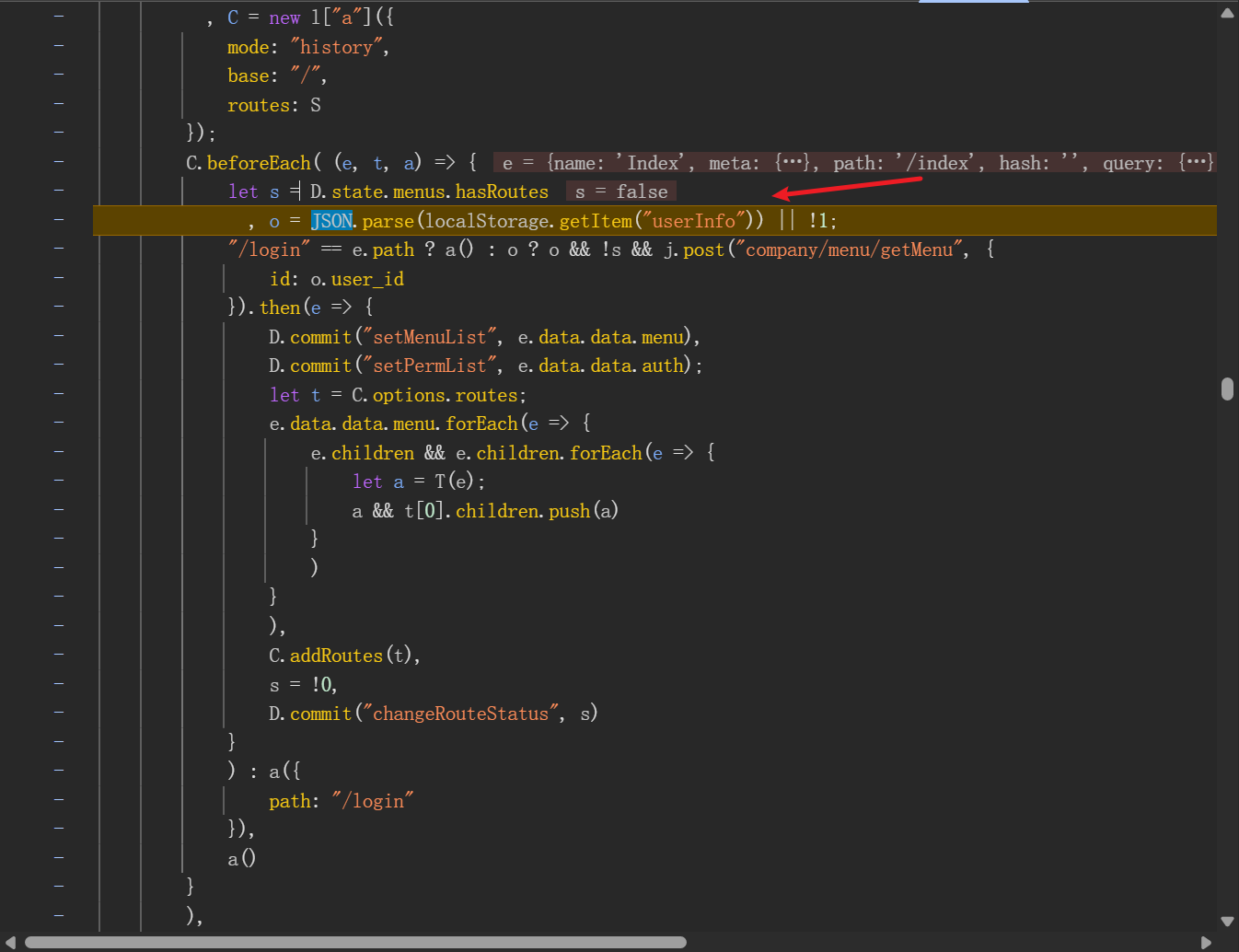
Task: Click gutter dash beside let t = C.options.routes
Action: tap(59, 393)
